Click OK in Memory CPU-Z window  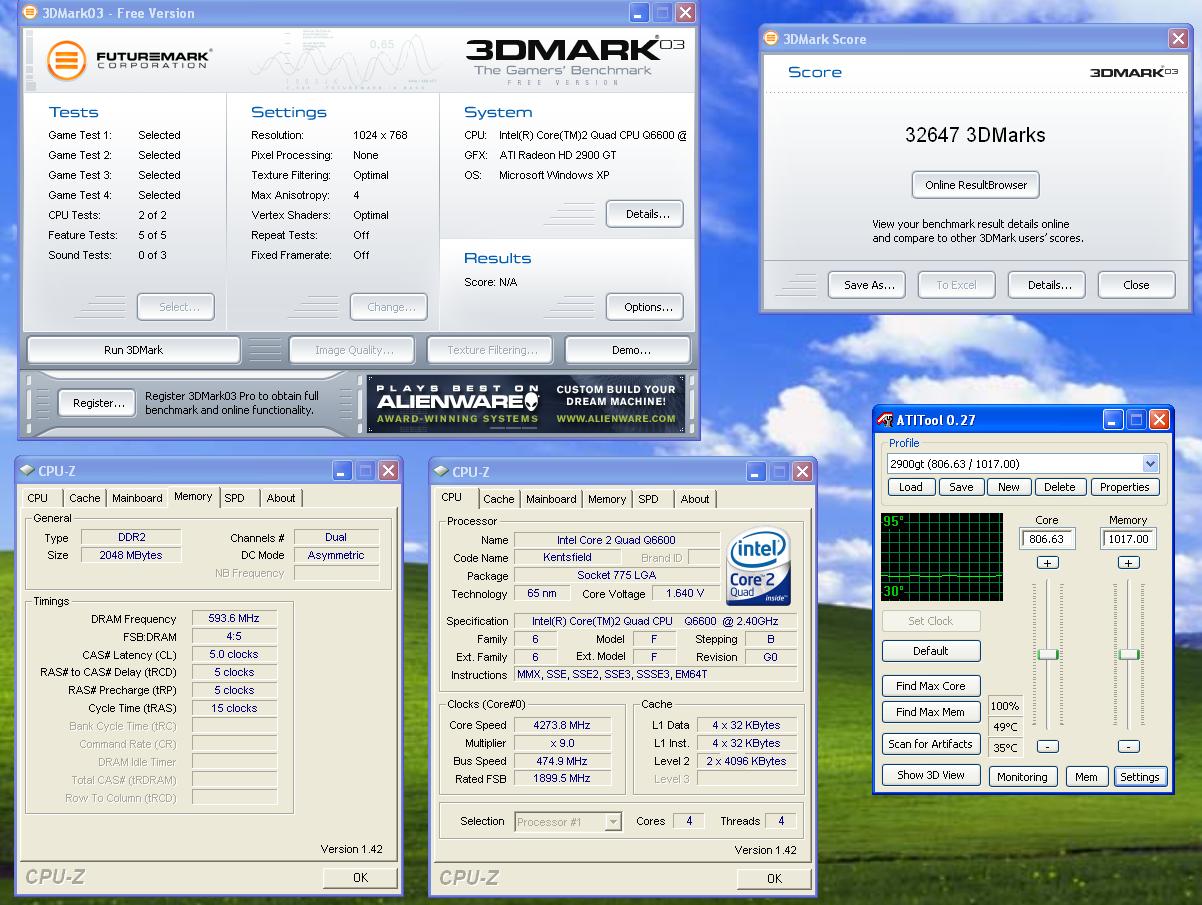pos(360,877)
